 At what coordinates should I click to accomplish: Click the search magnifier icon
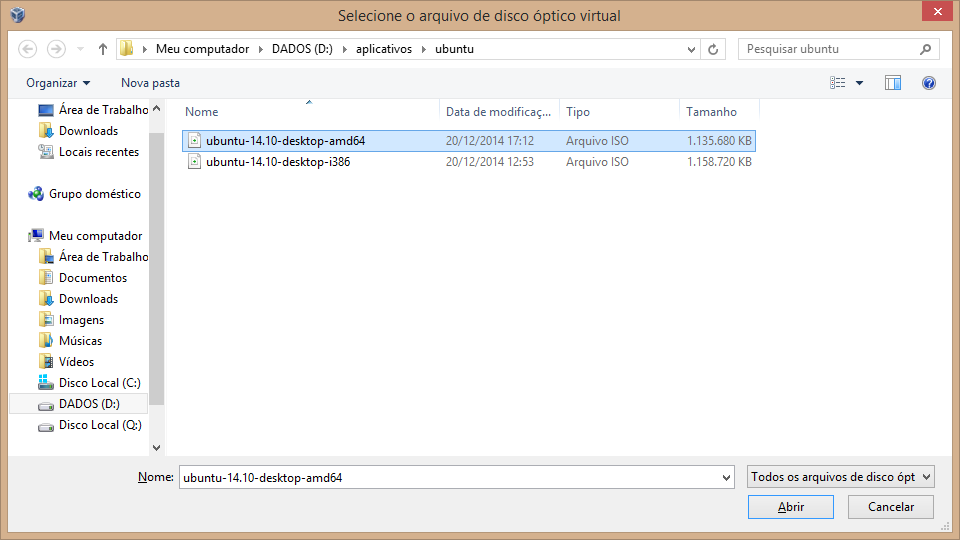click(x=926, y=49)
